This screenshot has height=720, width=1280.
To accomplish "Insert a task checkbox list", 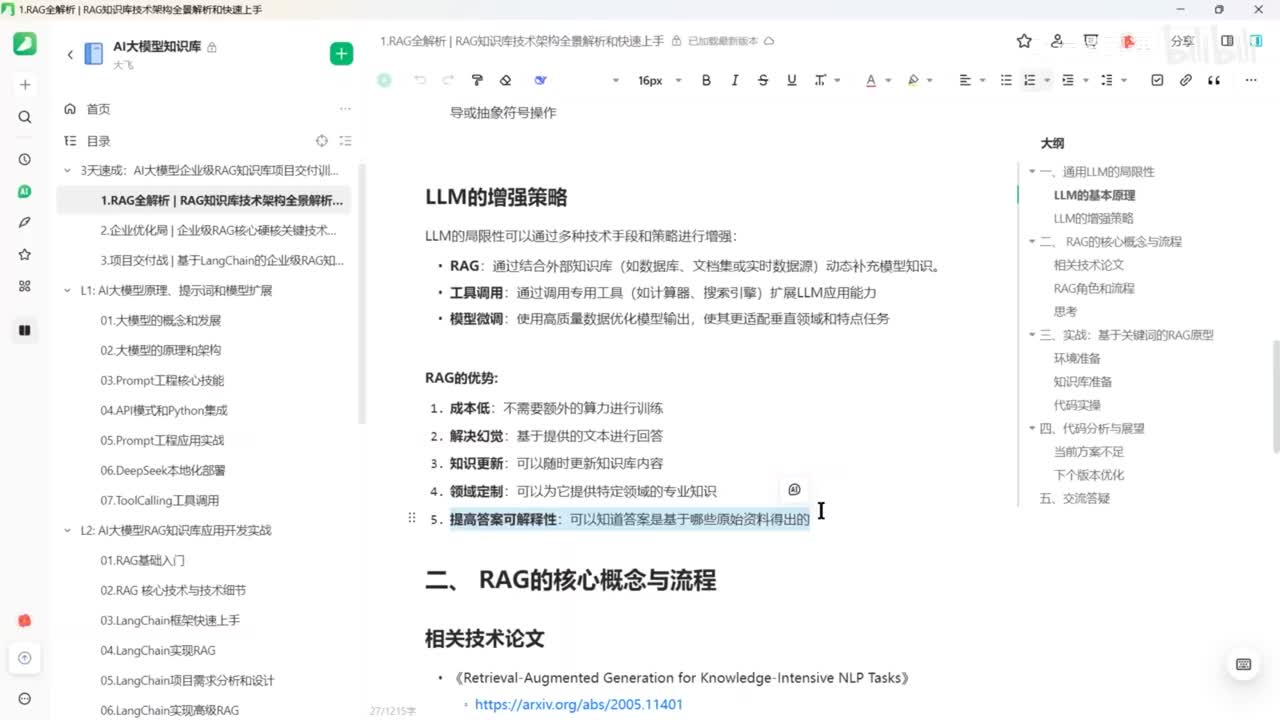I will click(1157, 80).
